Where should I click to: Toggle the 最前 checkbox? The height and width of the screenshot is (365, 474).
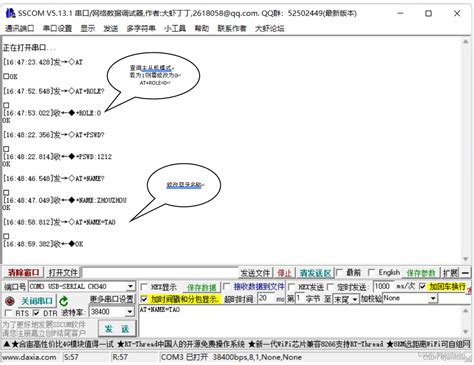pos(339,272)
